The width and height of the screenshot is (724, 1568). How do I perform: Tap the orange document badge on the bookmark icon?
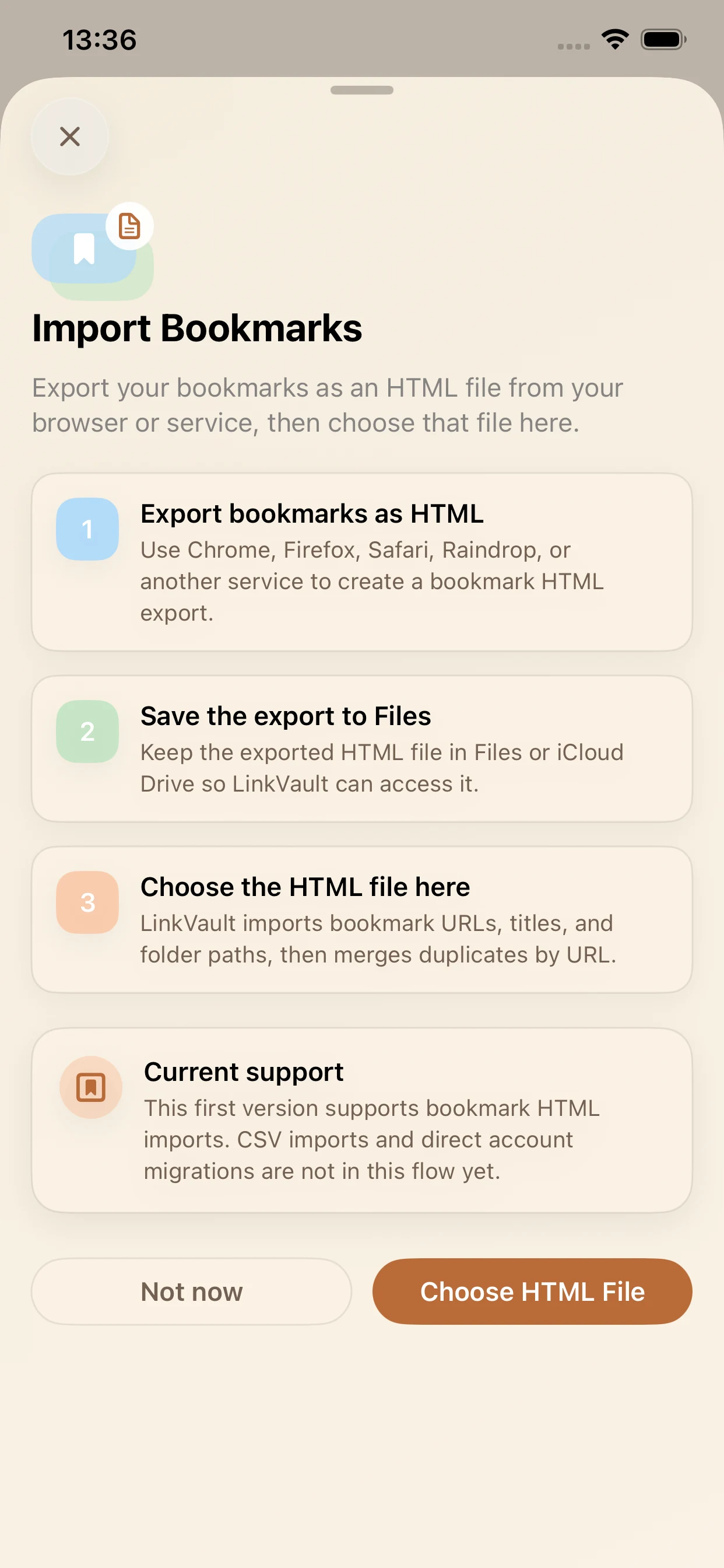pyautogui.click(x=130, y=226)
